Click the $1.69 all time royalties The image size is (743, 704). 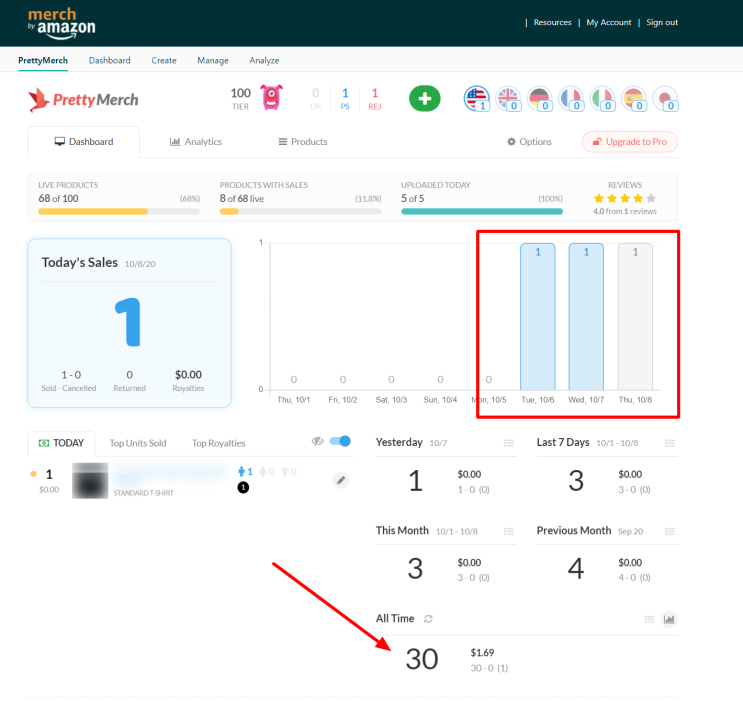(x=482, y=652)
